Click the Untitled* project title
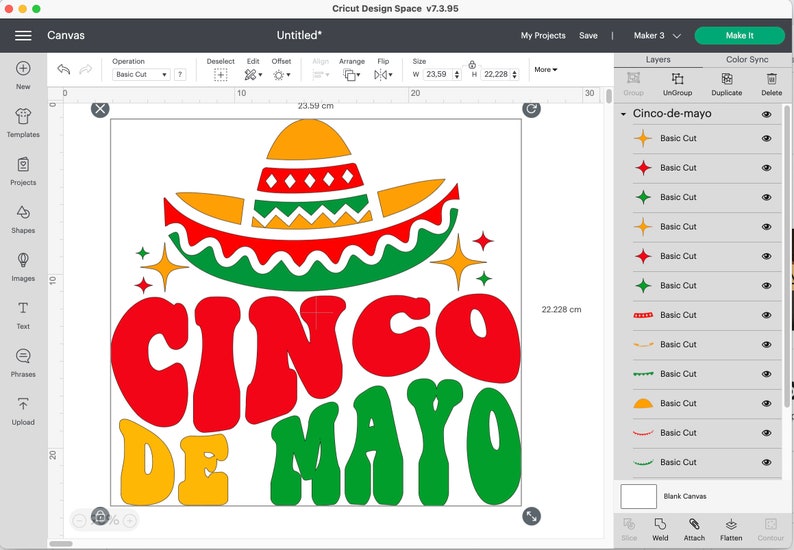This screenshot has width=794, height=550. pos(299,35)
